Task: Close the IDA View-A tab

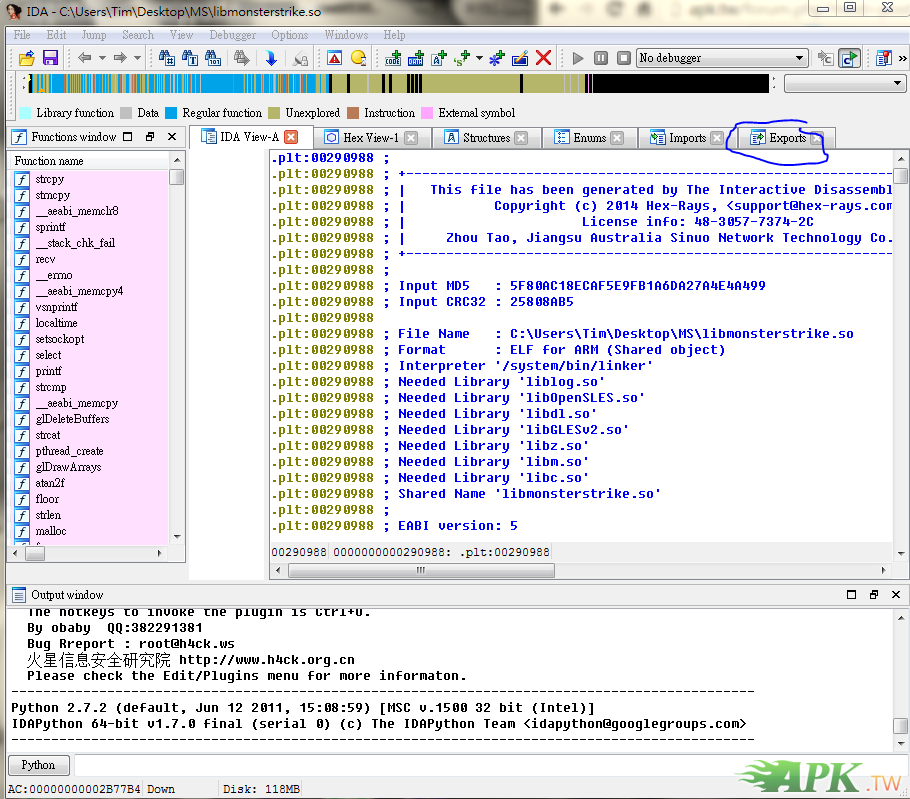Action: (x=291, y=137)
